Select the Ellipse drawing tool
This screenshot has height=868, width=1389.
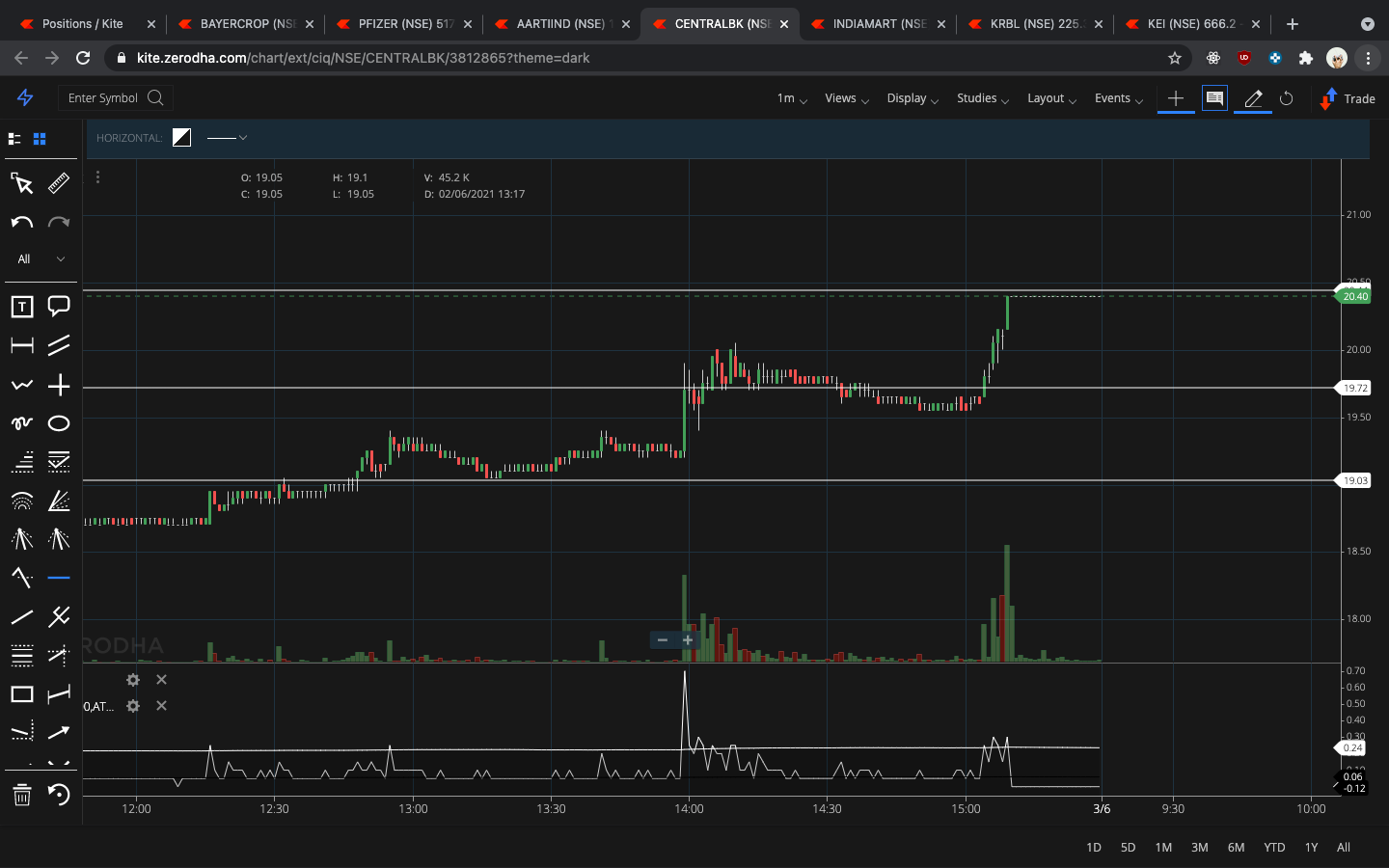pyautogui.click(x=59, y=422)
